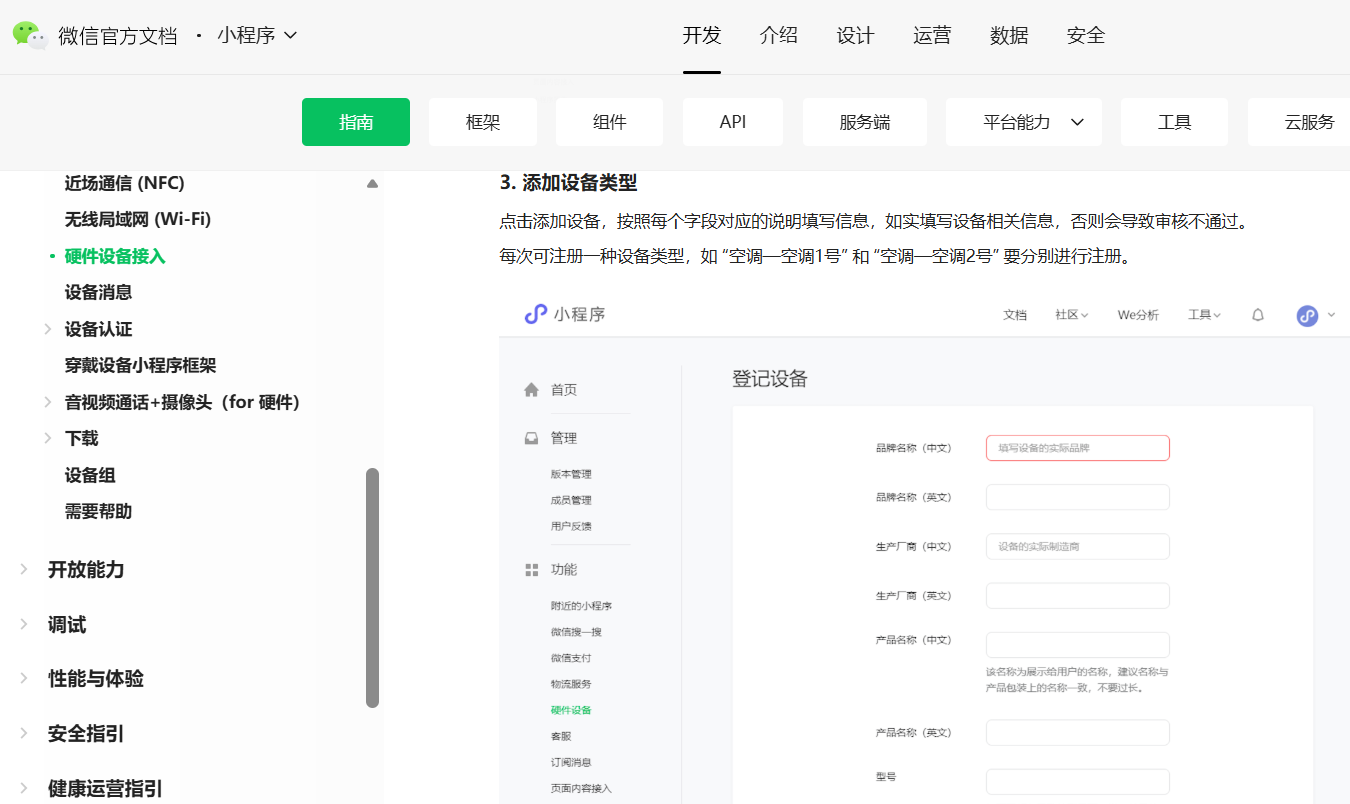Click 物流服务 in the embedded screenshot menu
This screenshot has height=804, width=1350.
(571, 684)
